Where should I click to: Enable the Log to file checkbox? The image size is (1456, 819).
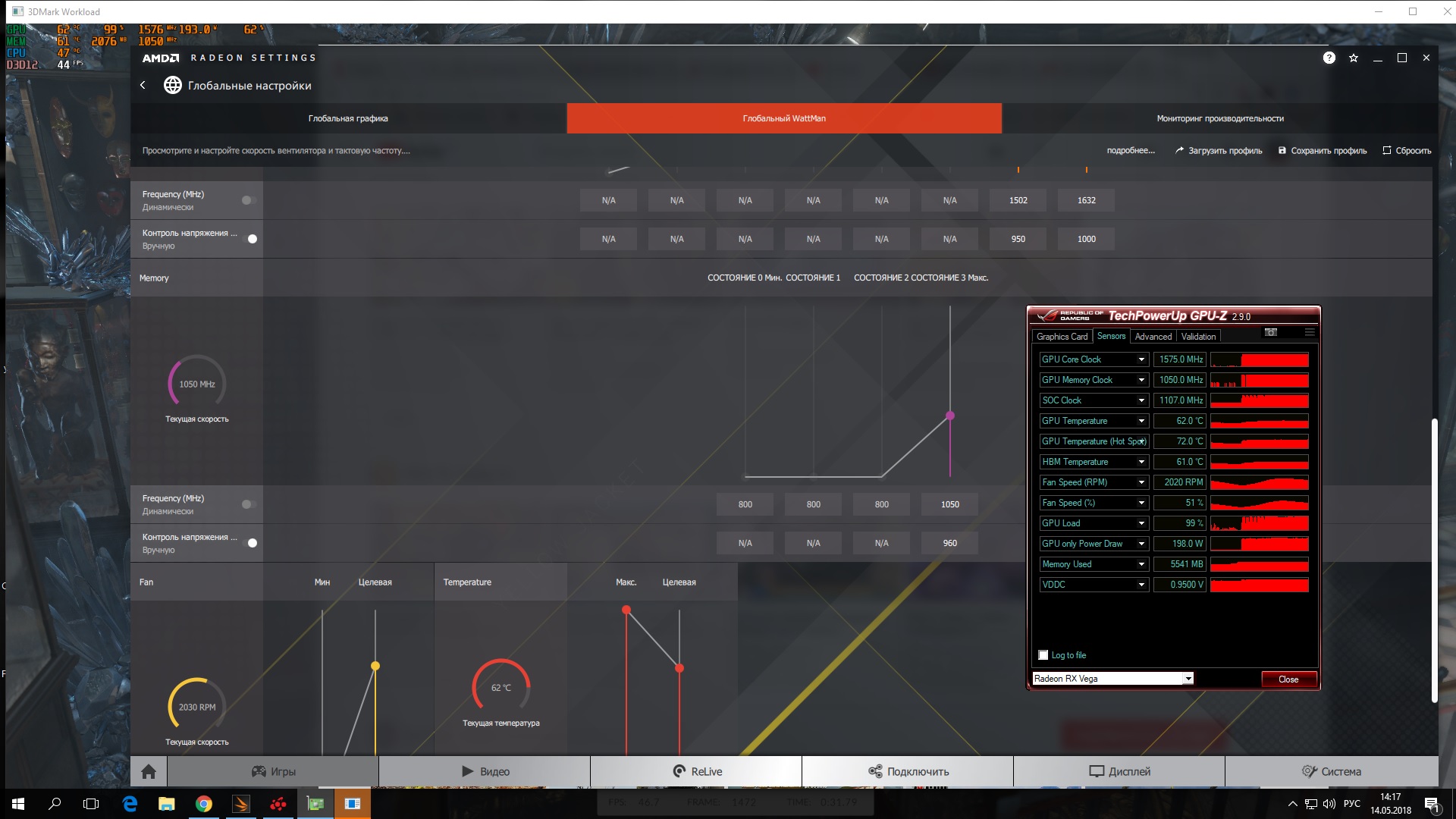click(x=1043, y=655)
